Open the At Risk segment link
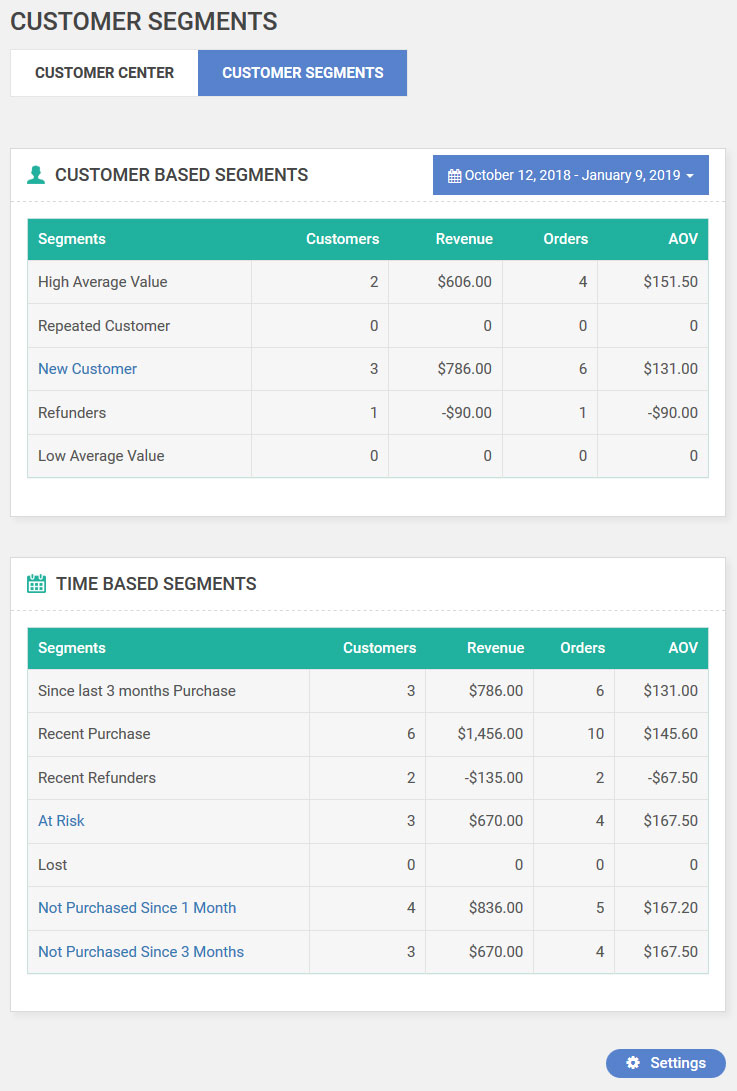737x1091 pixels. click(x=61, y=821)
